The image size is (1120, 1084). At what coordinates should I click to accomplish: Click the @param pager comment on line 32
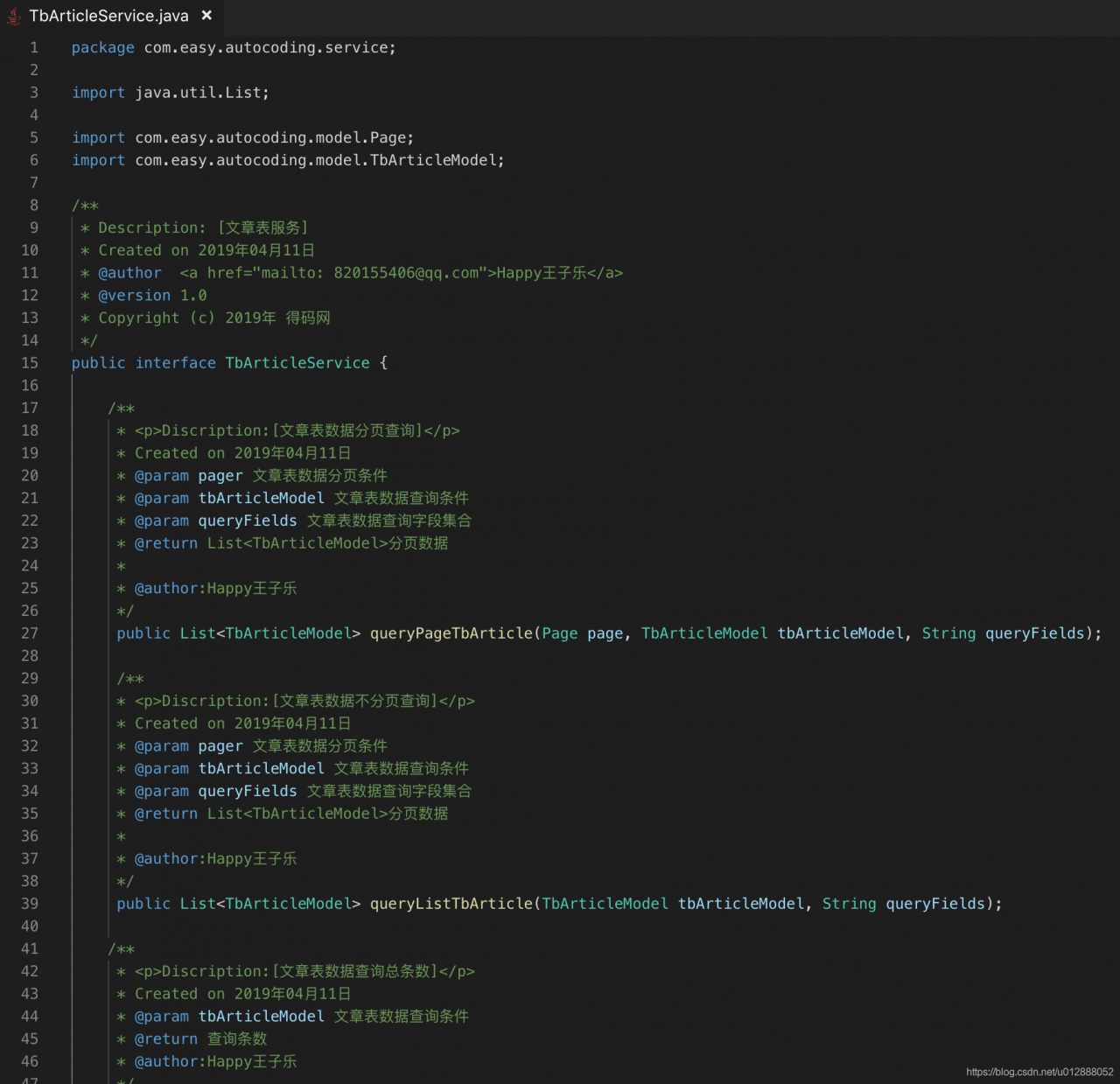point(252,746)
